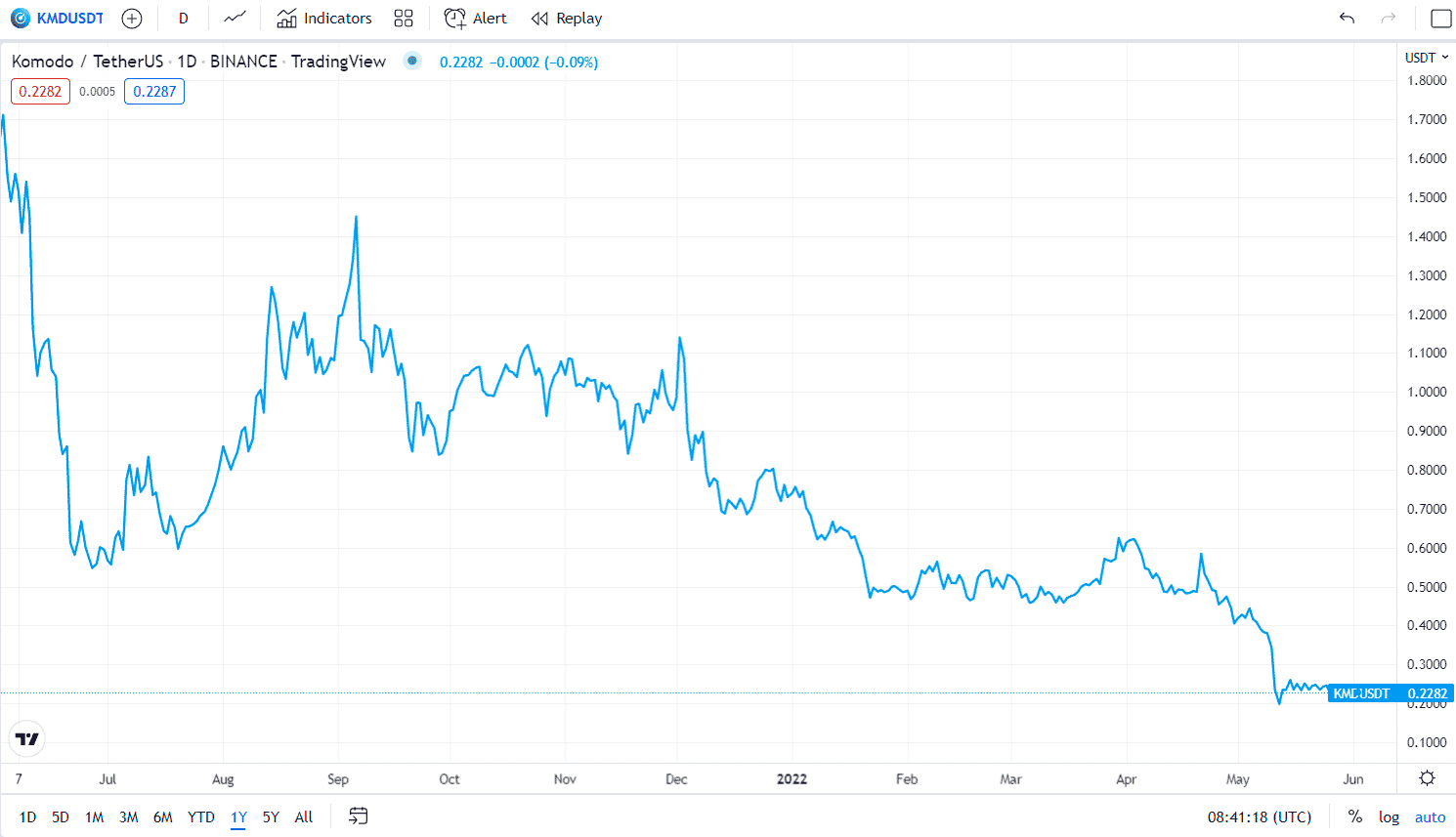The image size is (1456, 837).
Task: Open indicator templates grid
Action: pyautogui.click(x=404, y=19)
